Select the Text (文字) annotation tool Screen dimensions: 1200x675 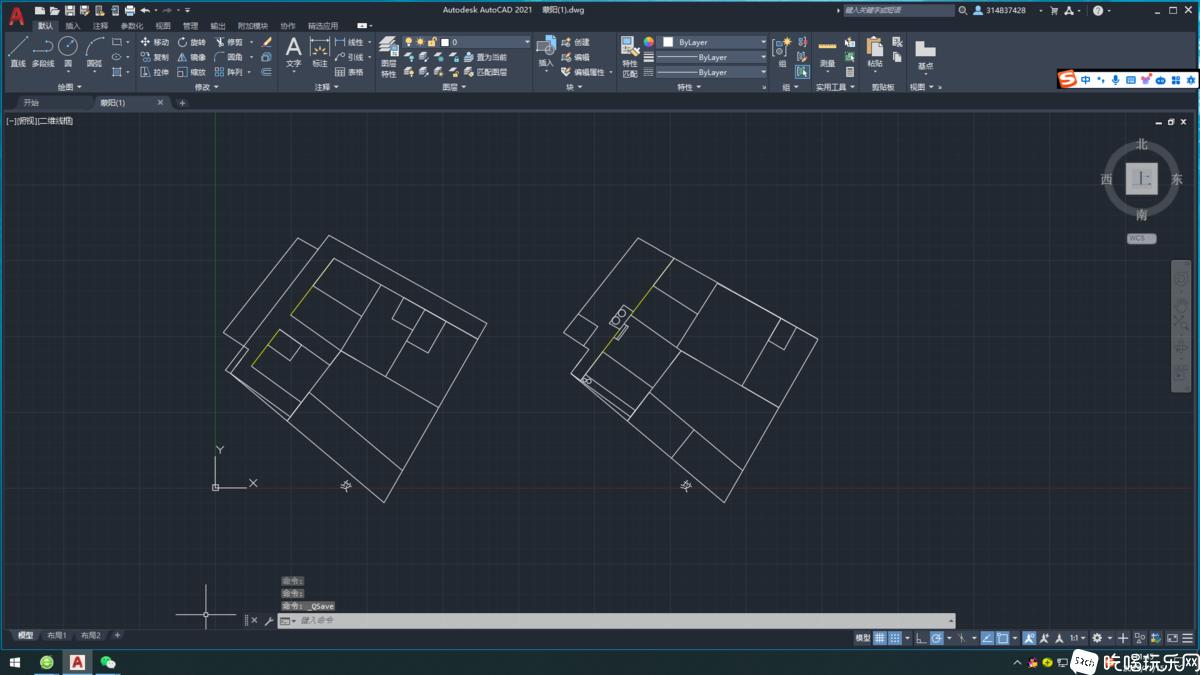tap(293, 52)
